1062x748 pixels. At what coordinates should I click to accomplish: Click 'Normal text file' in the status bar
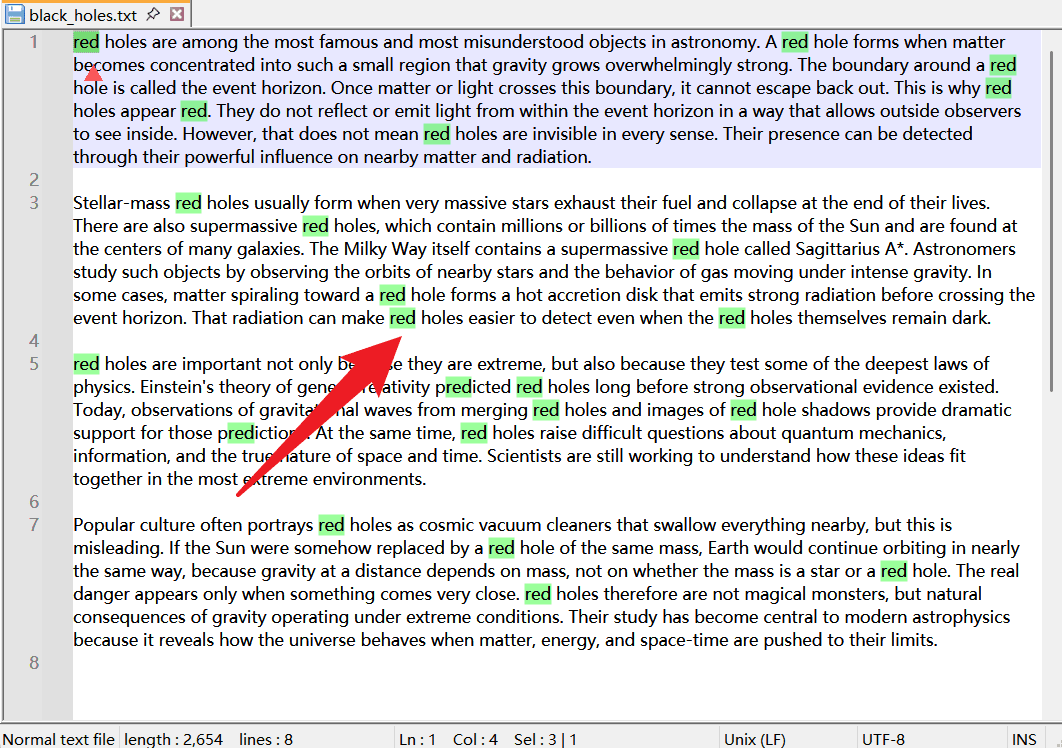(x=59, y=739)
